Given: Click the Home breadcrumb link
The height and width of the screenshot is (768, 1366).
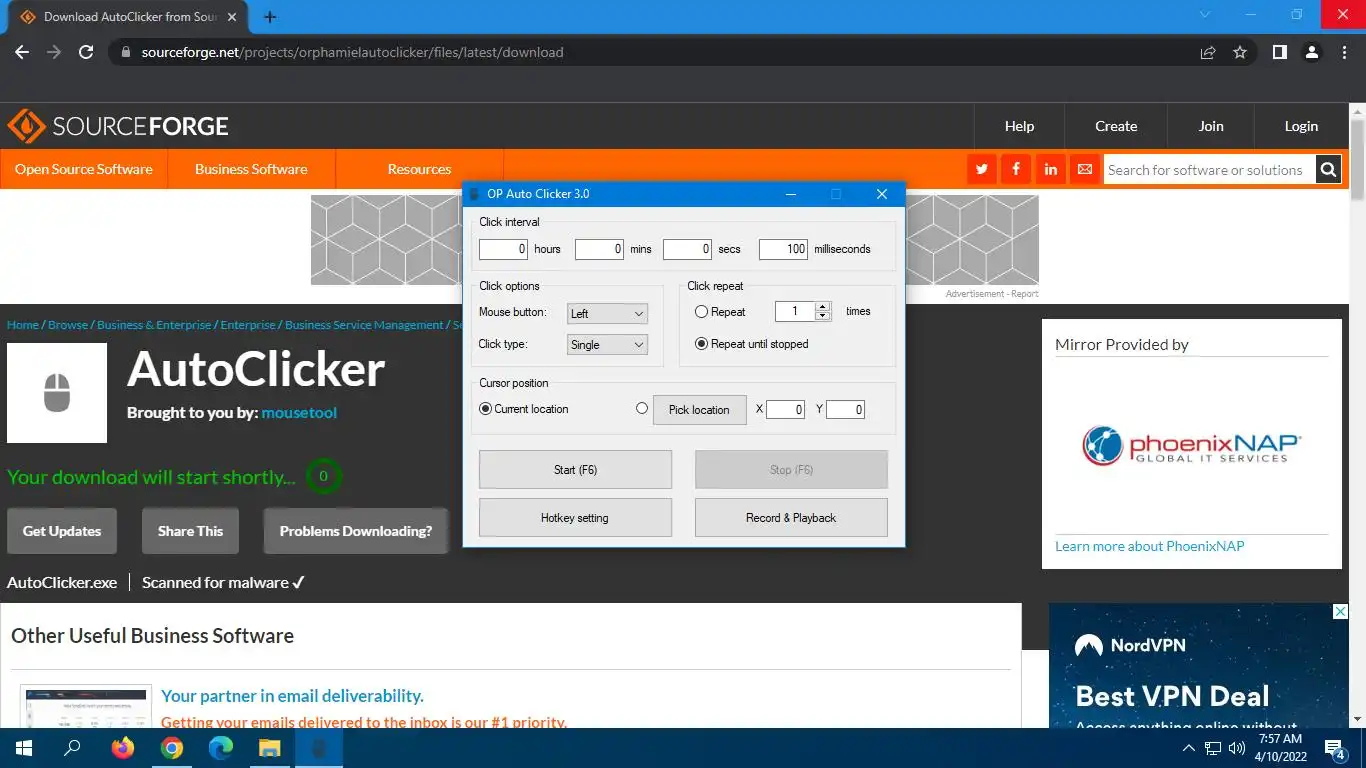Looking at the screenshot, I should pyautogui.click(x=23, y=325).
